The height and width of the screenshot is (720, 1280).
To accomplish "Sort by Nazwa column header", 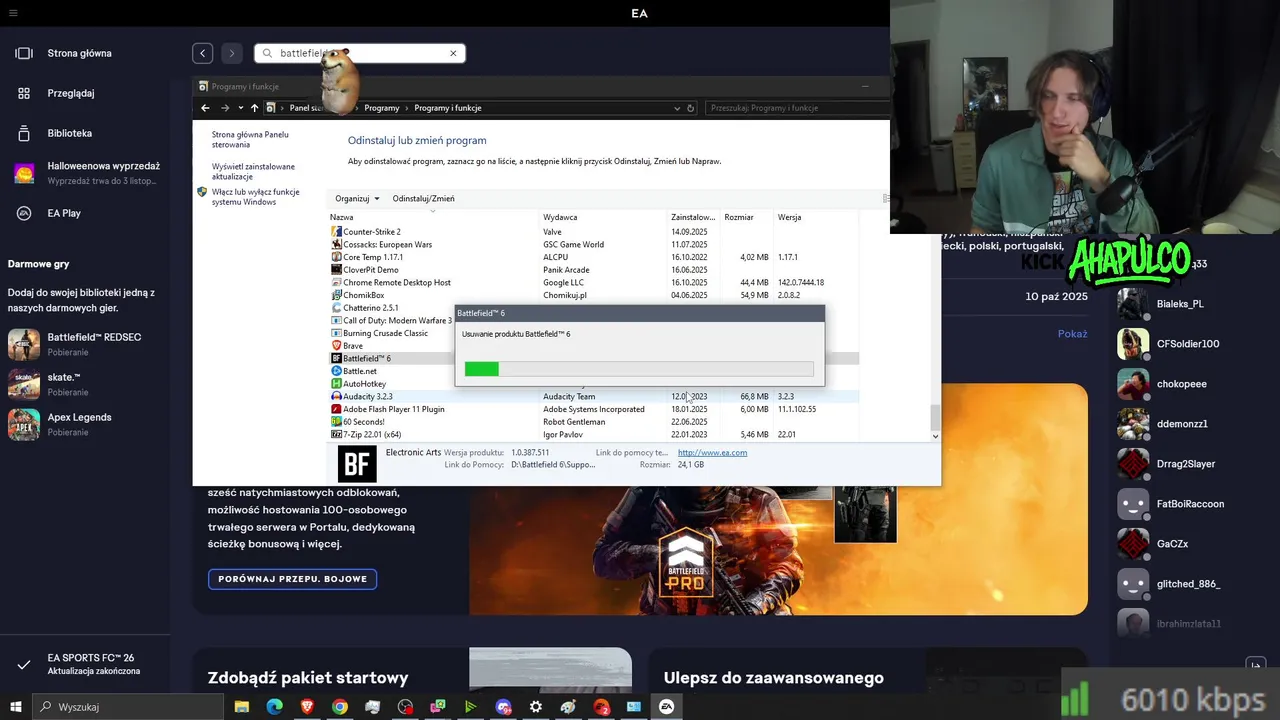I will pos(434,217).
